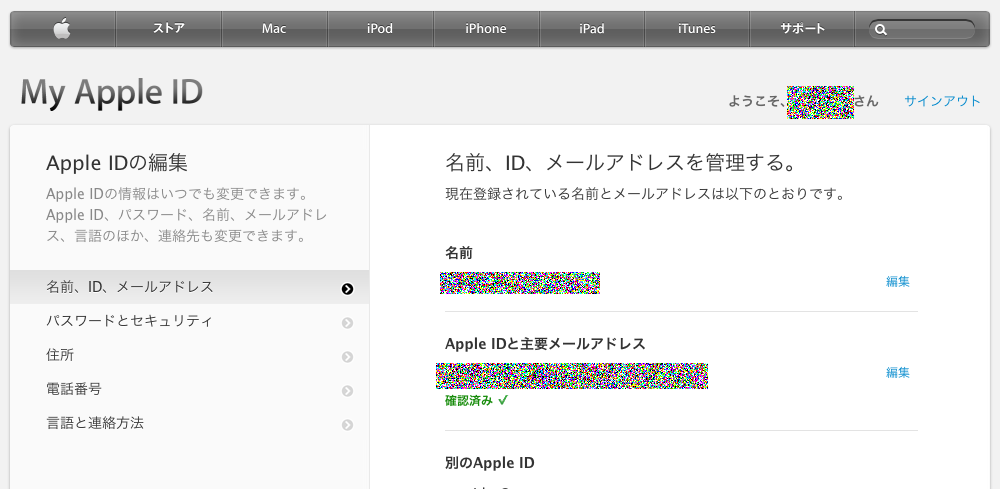Select 住所 in sidebar
This screenshot has width=1000, height=489.
(189, 354)
